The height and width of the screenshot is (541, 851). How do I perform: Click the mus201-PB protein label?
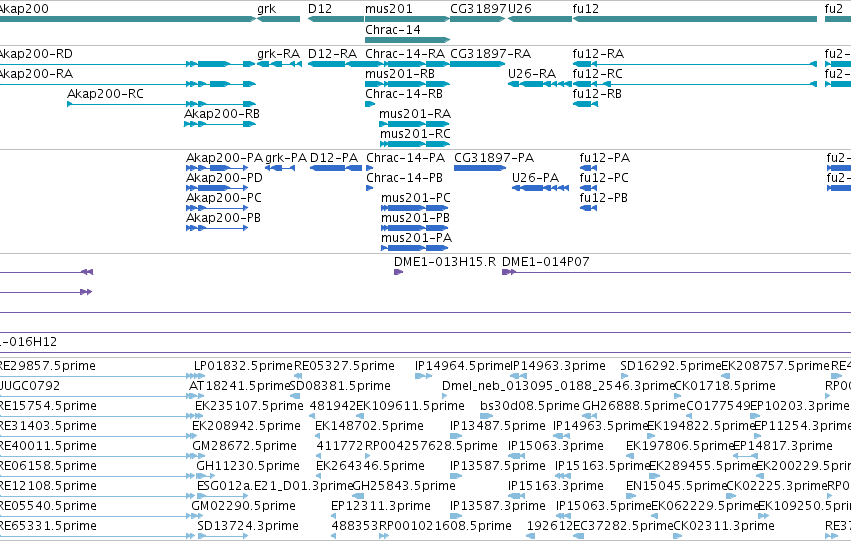pyautogui.click(x=415, y=218)
